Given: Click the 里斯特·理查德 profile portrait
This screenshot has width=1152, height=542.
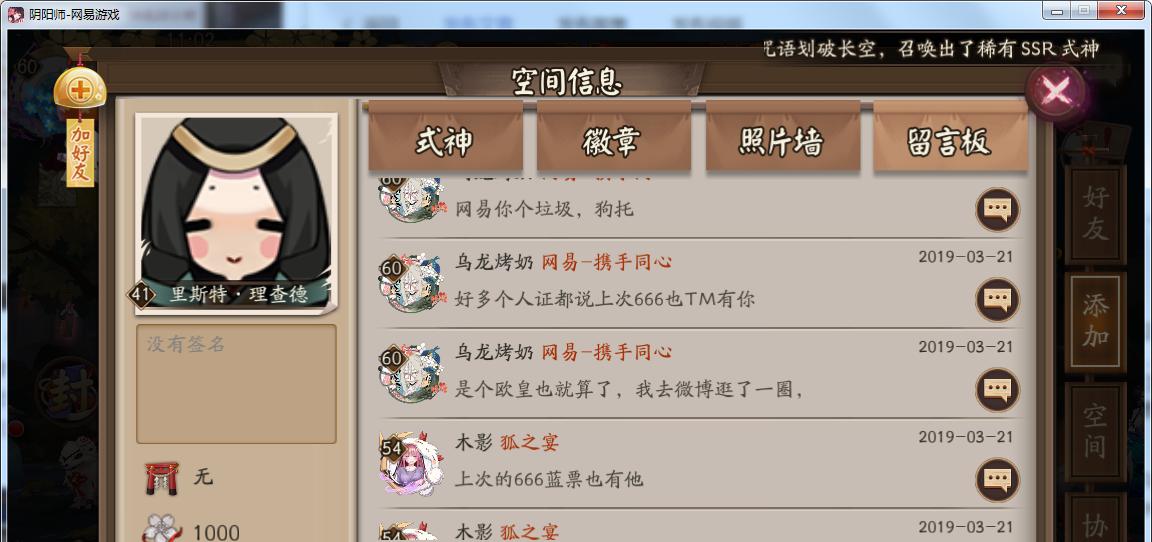Looking at the screenshot, I should pos(236,213).
